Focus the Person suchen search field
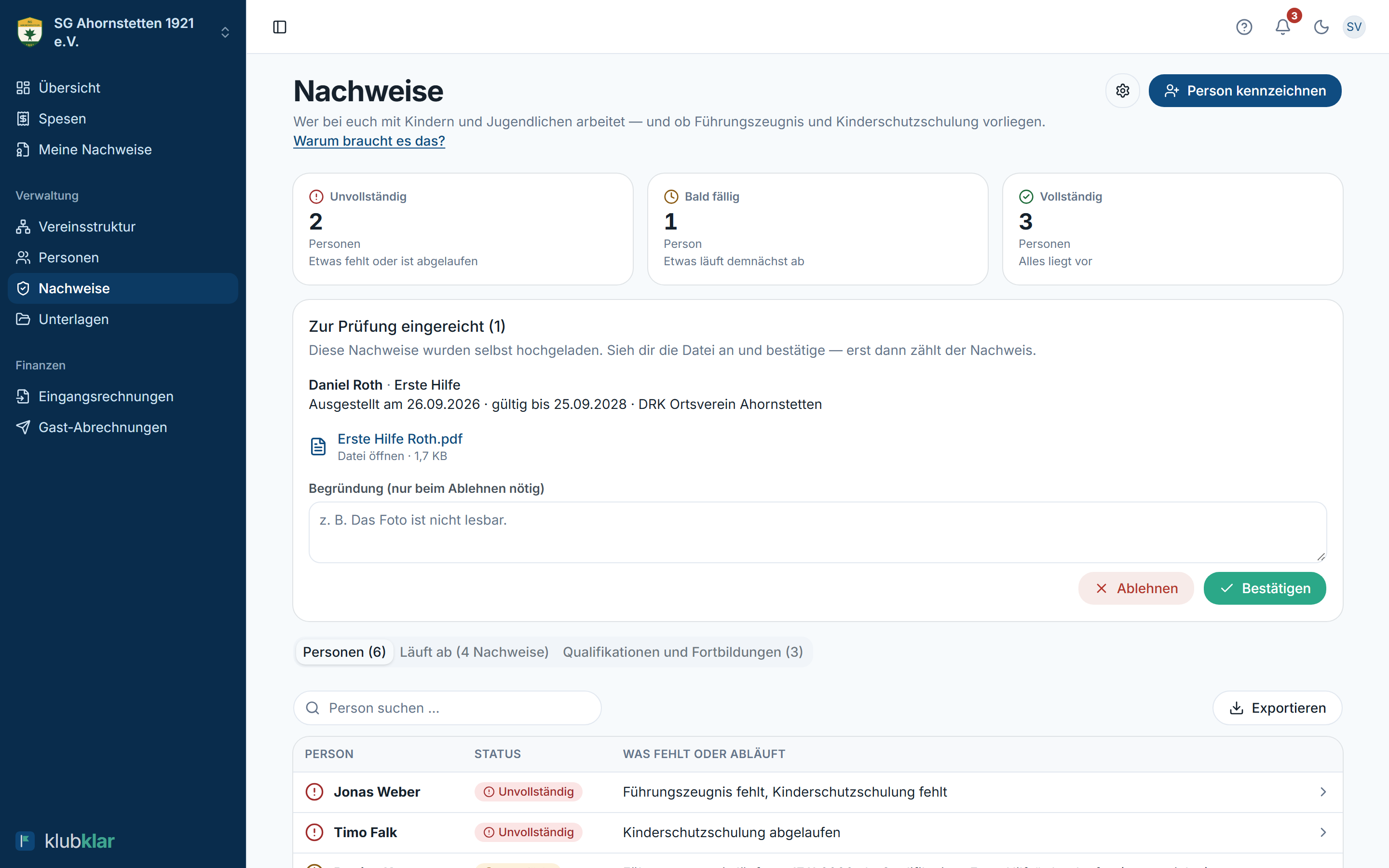1389x868 pixels. click(x=447, y=708)
